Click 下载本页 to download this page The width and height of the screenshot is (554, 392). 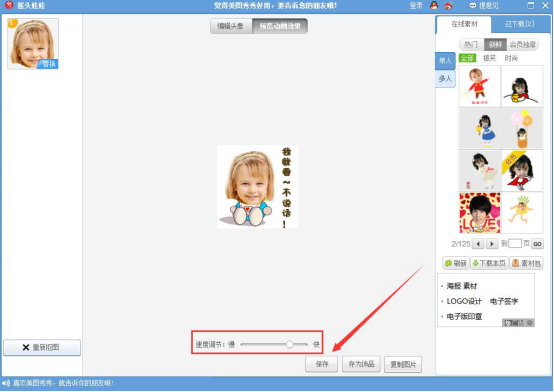tap(489, 263)
